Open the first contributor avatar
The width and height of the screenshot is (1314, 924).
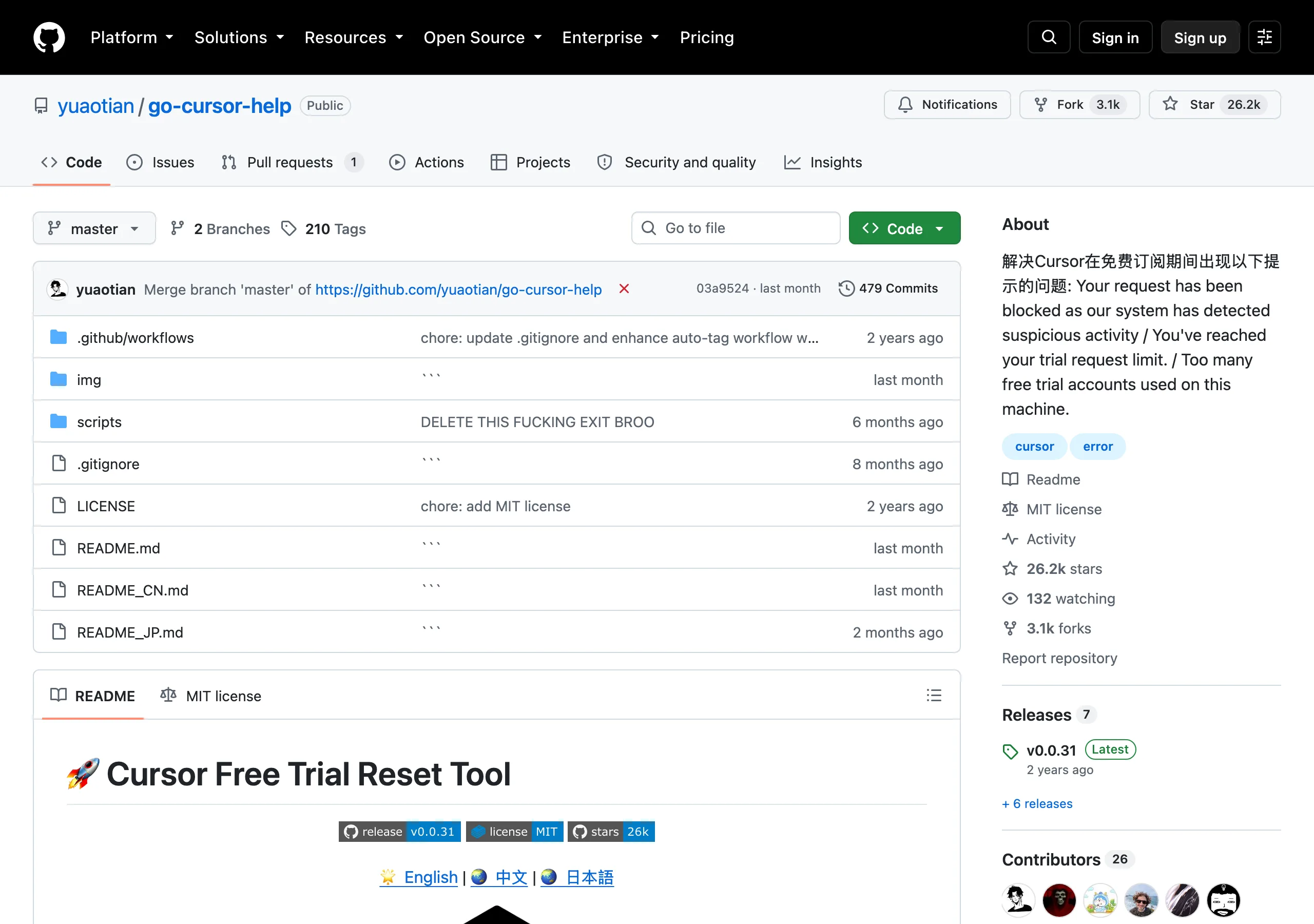[1018, 900]
